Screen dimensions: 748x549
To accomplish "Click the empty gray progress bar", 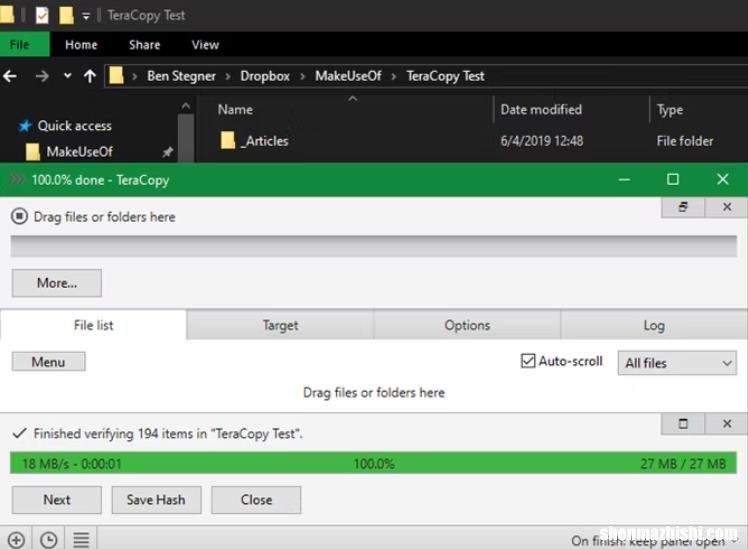I will (374, 246).
